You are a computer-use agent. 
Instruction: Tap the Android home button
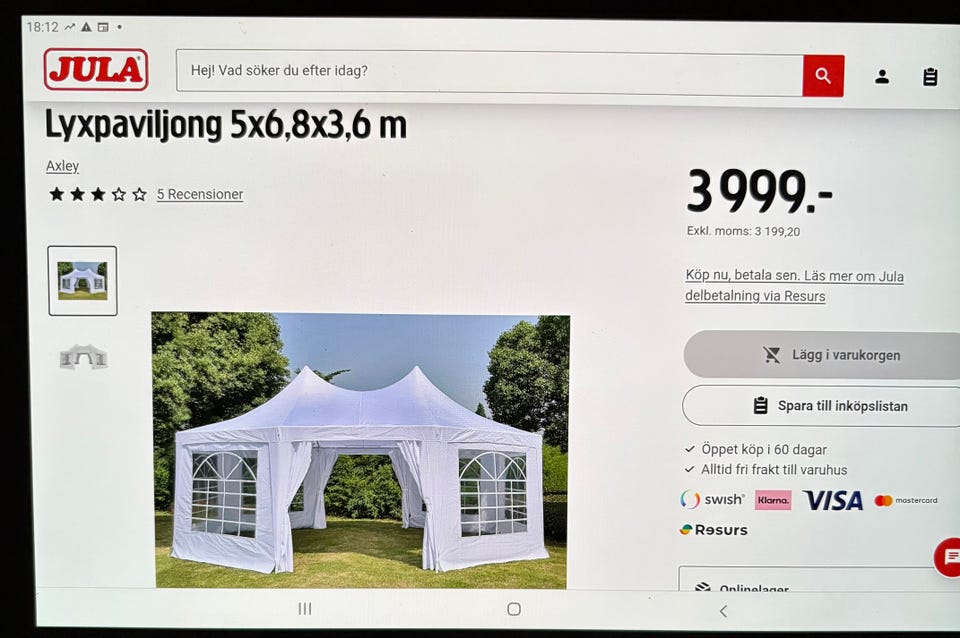point(514,609)
